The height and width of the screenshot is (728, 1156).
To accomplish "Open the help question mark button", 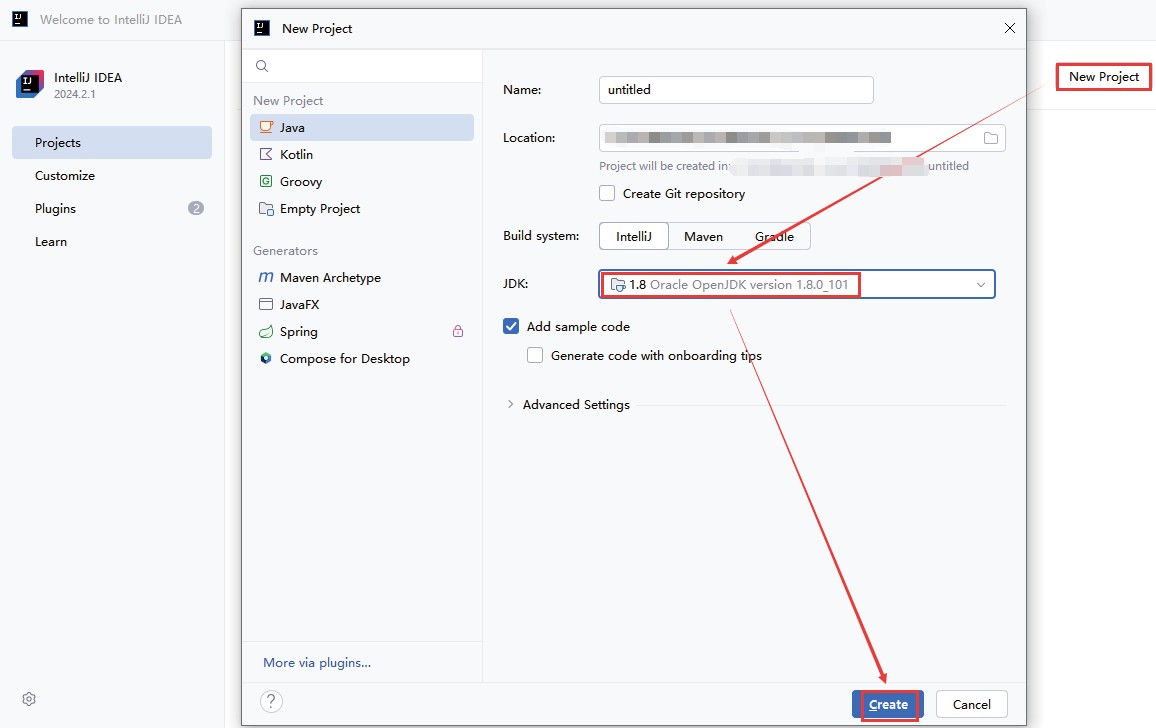I will pyautogui.click(x=271, y=701).
